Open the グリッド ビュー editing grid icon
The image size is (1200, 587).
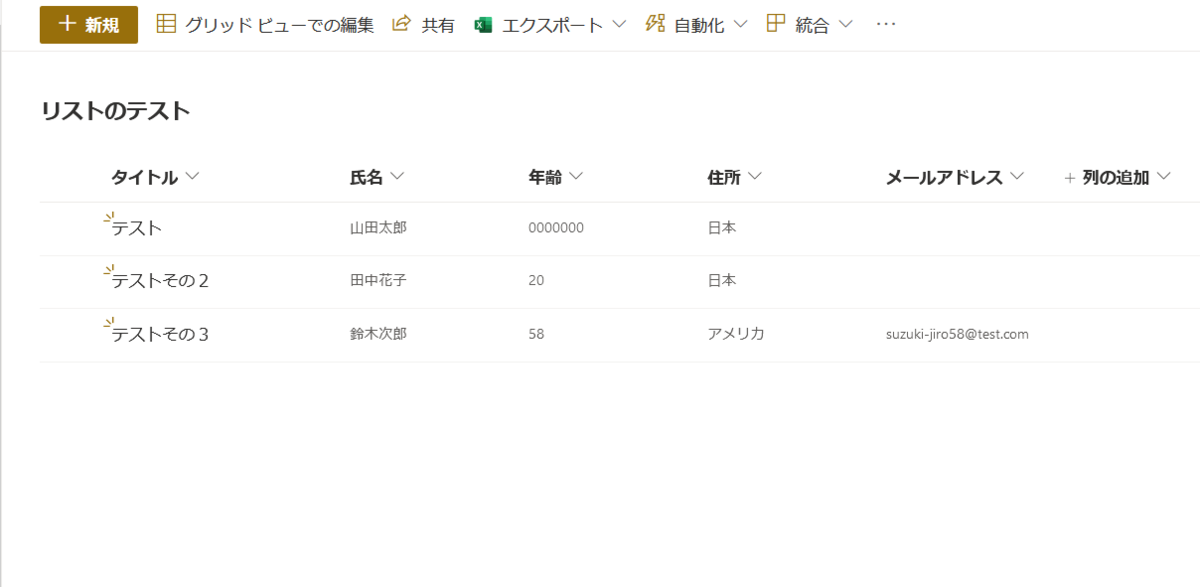(167, 23)
